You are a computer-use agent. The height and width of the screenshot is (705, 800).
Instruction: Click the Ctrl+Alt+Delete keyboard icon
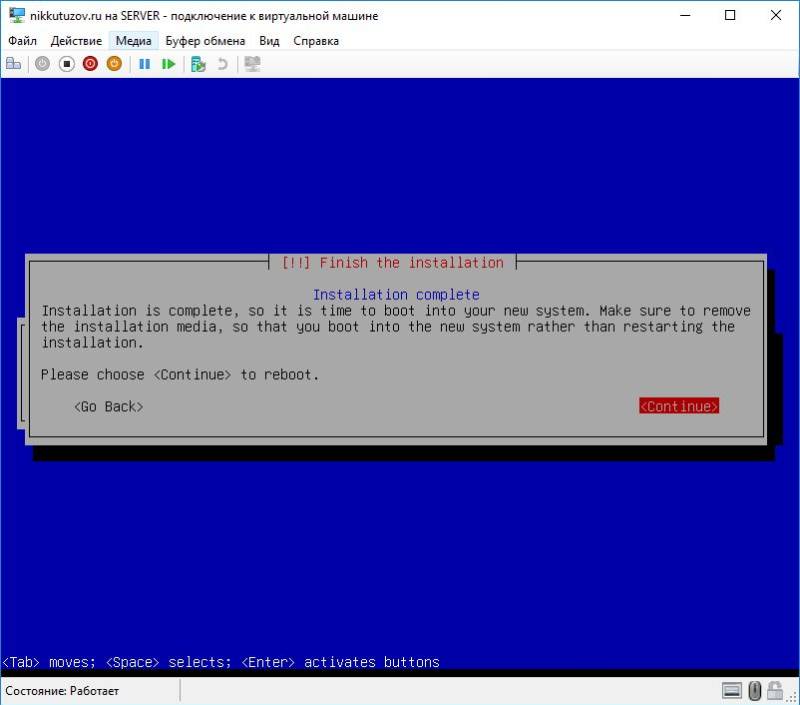coord(14,63)
